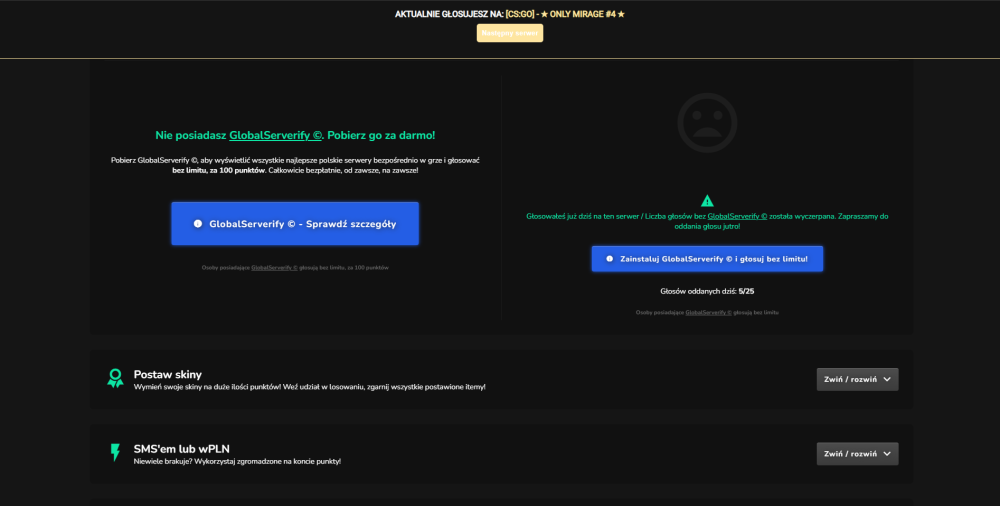Viewport: 1000px width, 506px height.
Task: Expand the Postaw skiny section
Action: (857, 379)
